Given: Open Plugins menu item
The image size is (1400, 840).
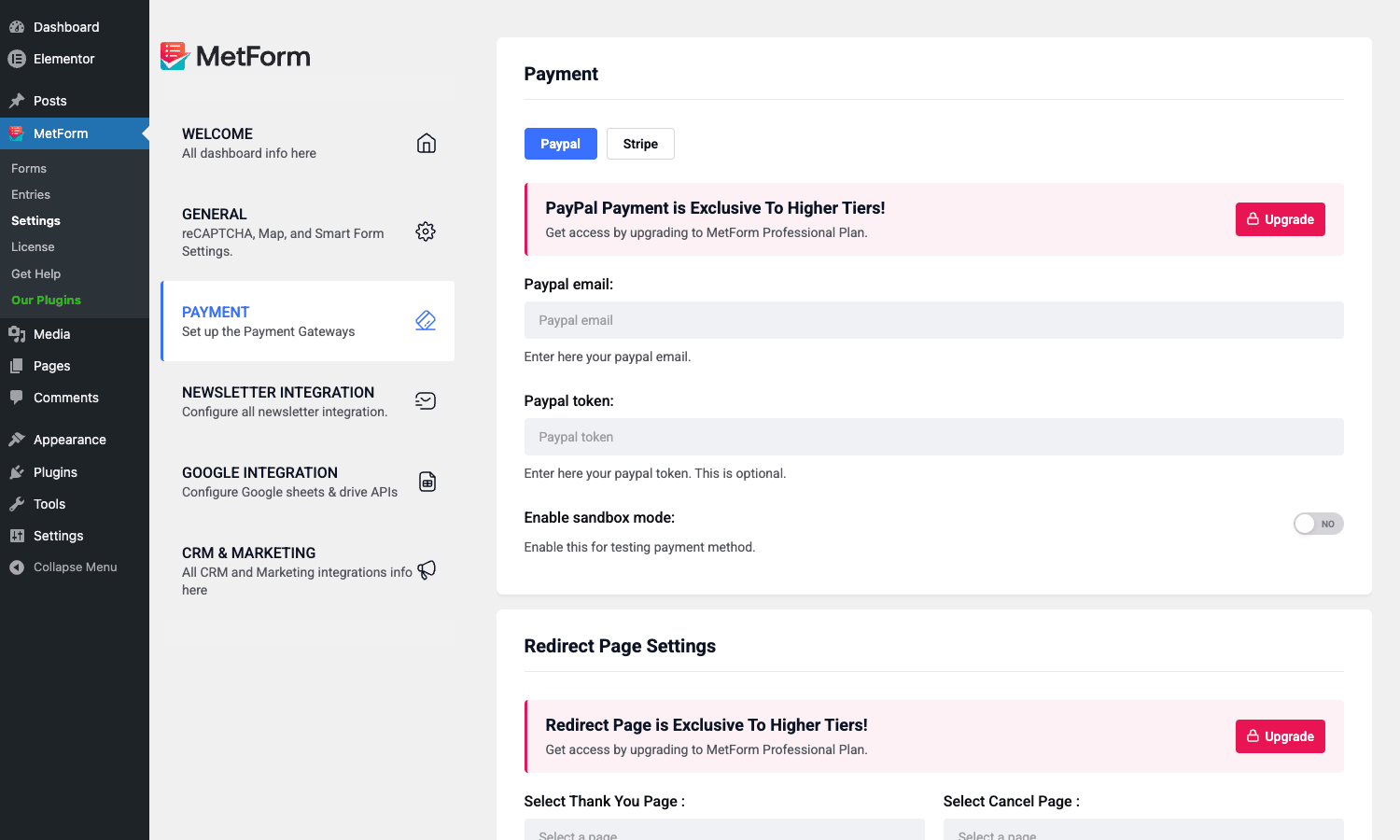Looking at the screenshot, I should click(x=75, y=472).
